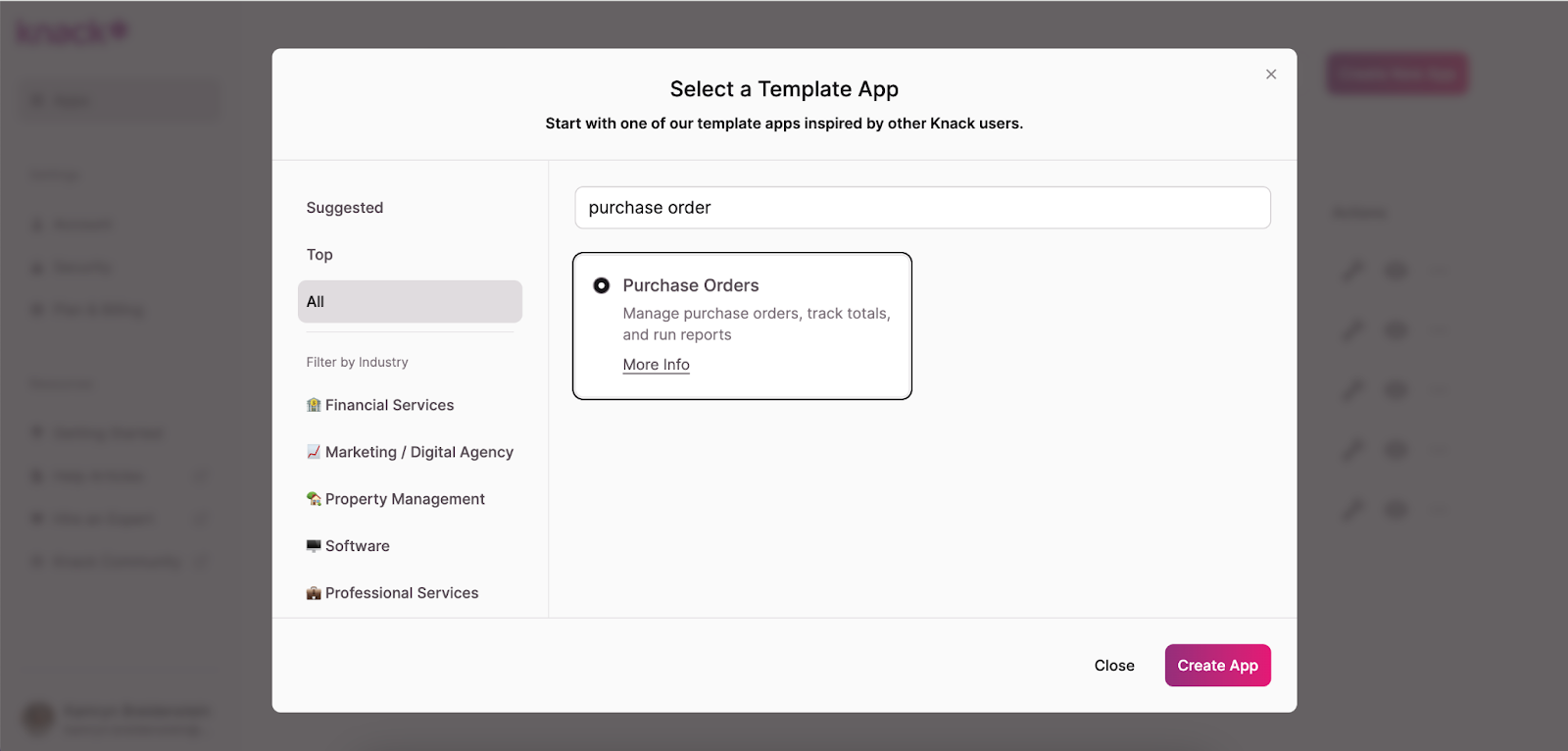Close the template dialog with the X icon
The height and width of the screenshot is (751, 1568).
1270,75
